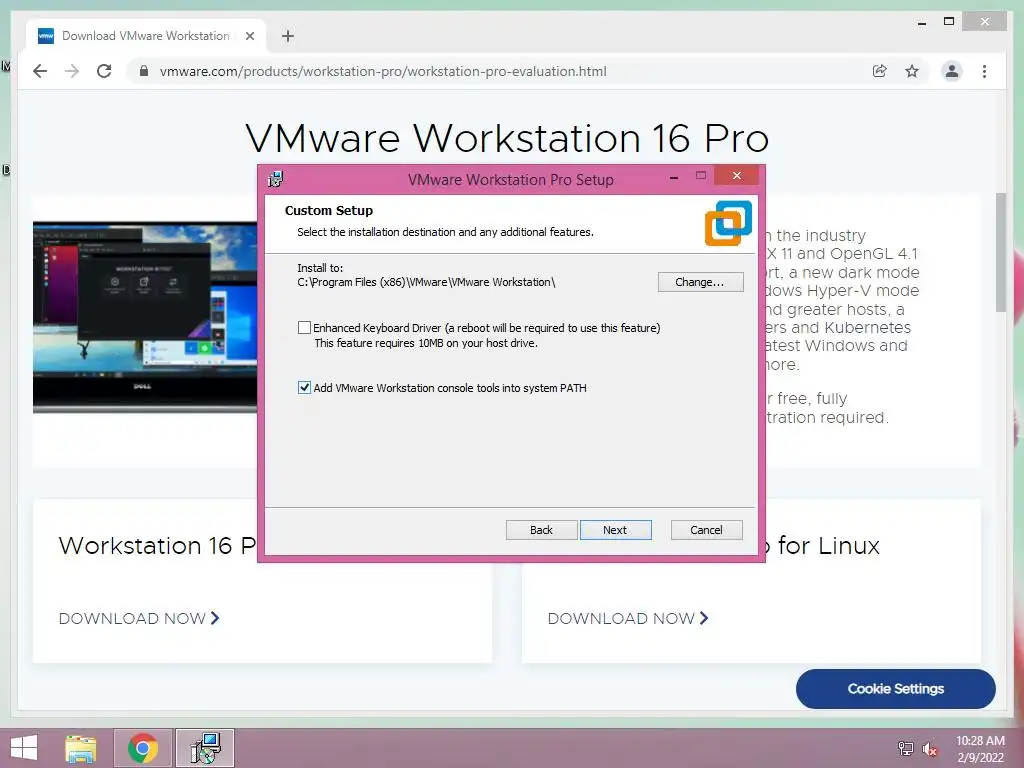
Task: Click the Workstation laptop product image
Action: 145,317
